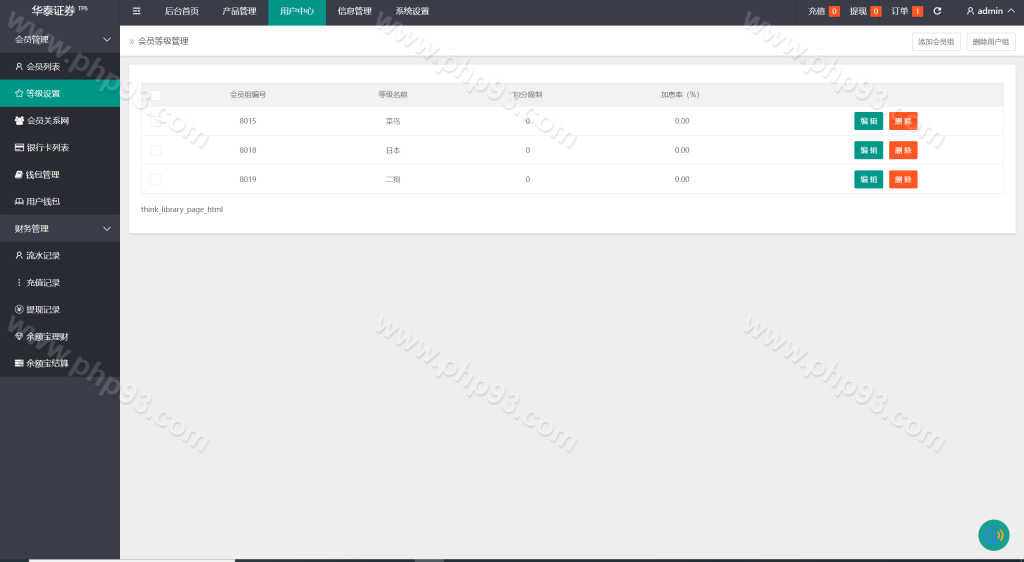Open 钱包管理 in the sidebar
The image size is (1024, 562).
[x=43, y=175]
